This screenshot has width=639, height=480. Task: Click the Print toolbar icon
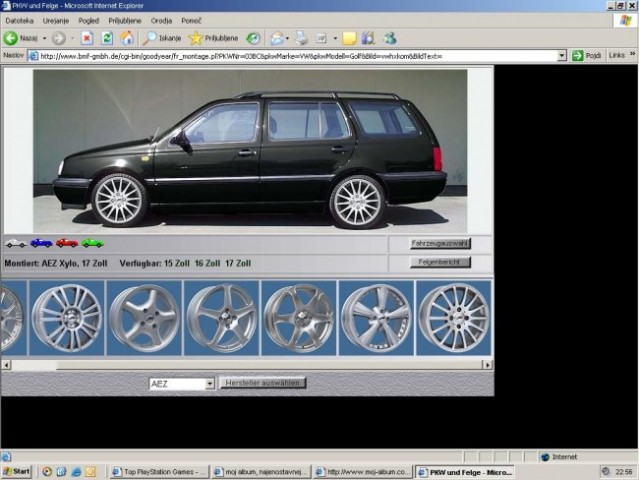pos(302,38)
